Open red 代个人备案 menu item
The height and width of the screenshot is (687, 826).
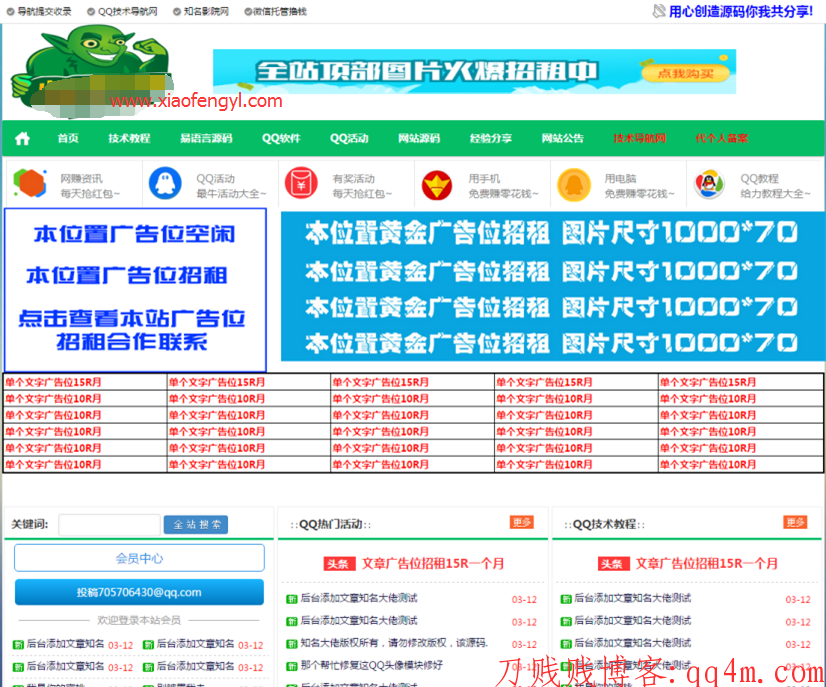point(722,139)
